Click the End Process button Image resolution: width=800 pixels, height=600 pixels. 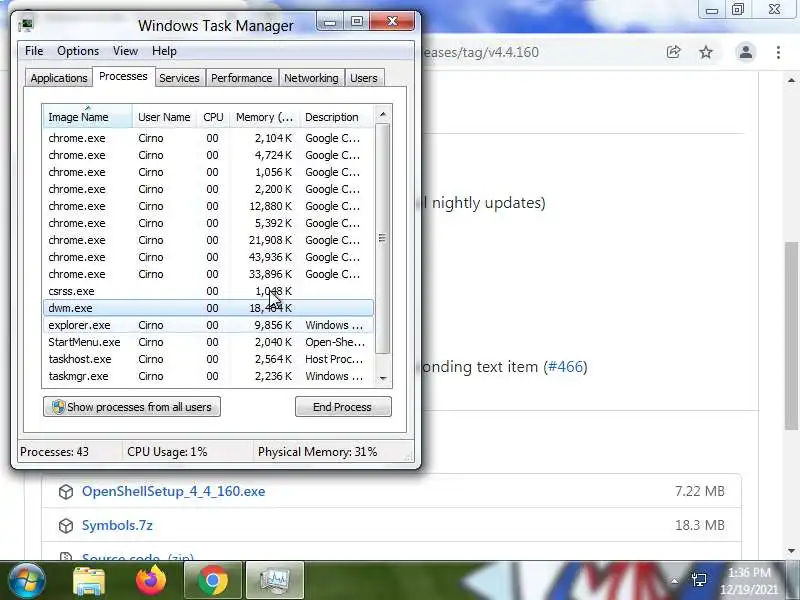click(x=343, y=407)
